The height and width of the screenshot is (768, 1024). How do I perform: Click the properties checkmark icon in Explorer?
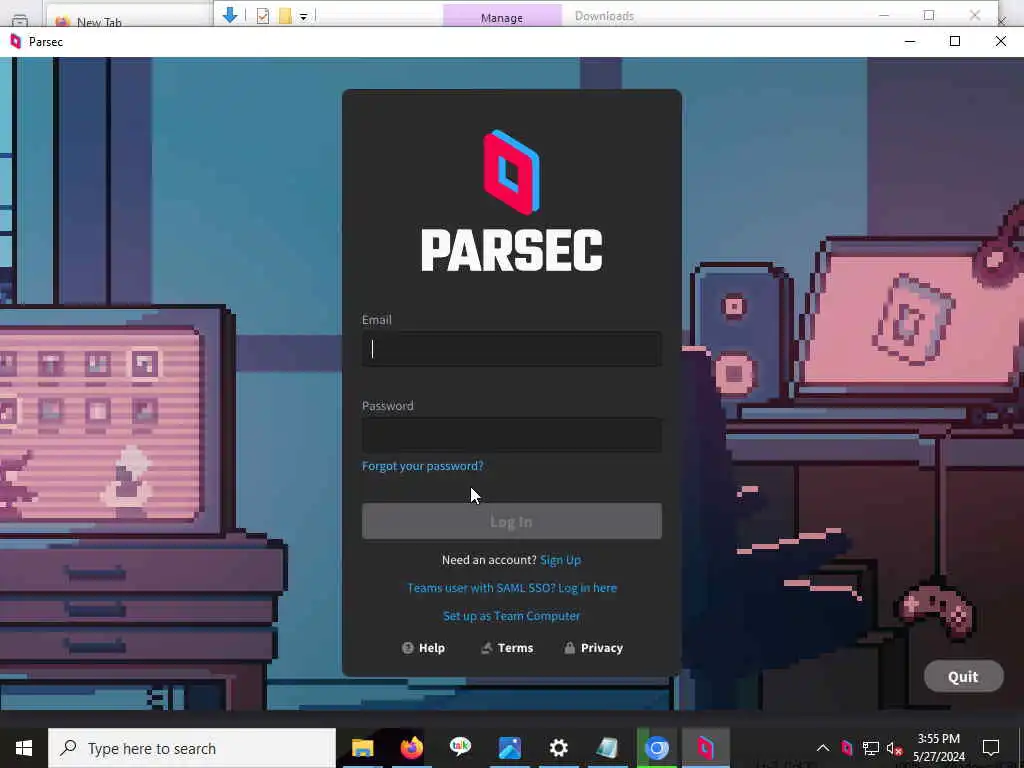pyautogui.click(x=263, y=16)
